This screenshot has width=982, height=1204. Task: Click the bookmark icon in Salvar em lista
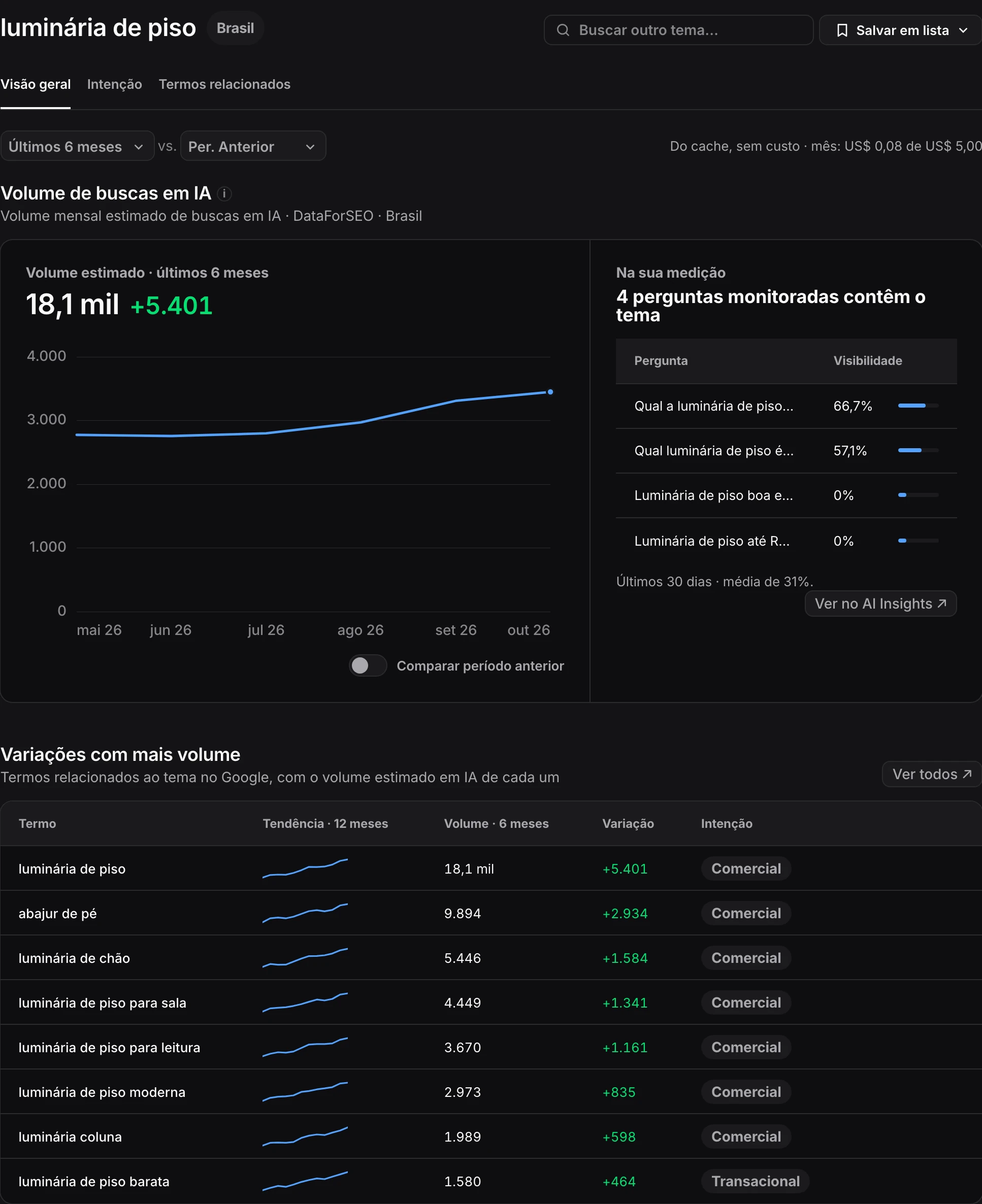(842, 30)
